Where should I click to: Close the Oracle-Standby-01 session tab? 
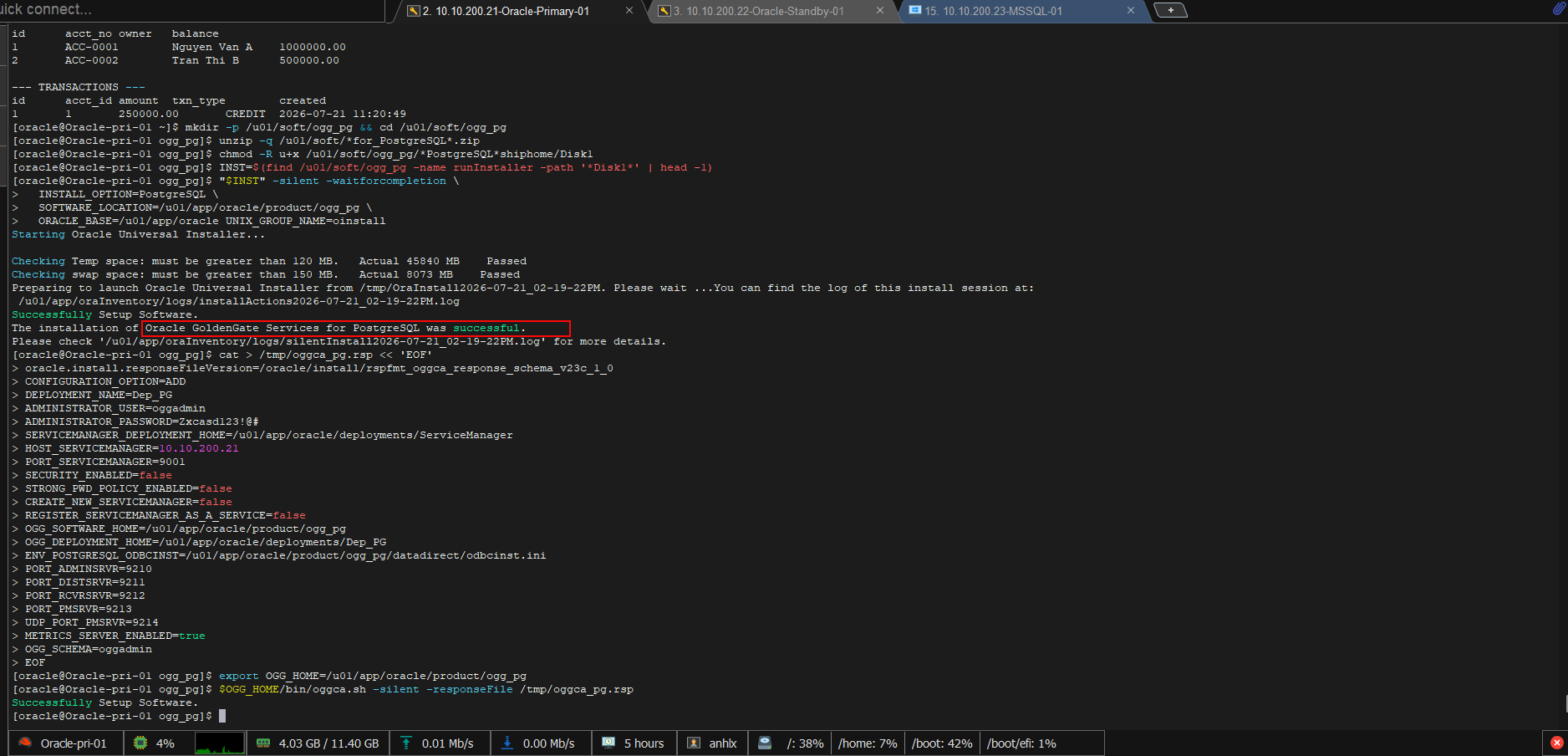point(880,11)
